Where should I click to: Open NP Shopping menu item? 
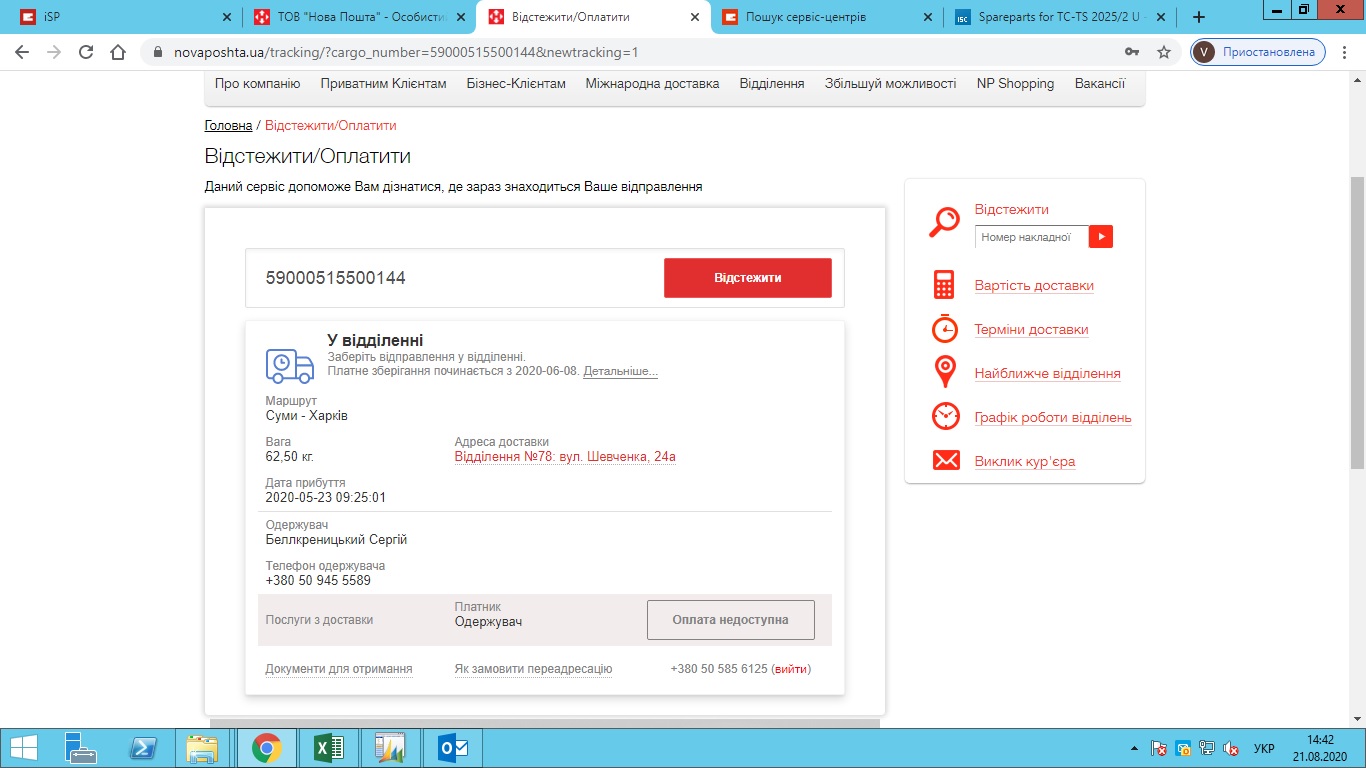1015,84
